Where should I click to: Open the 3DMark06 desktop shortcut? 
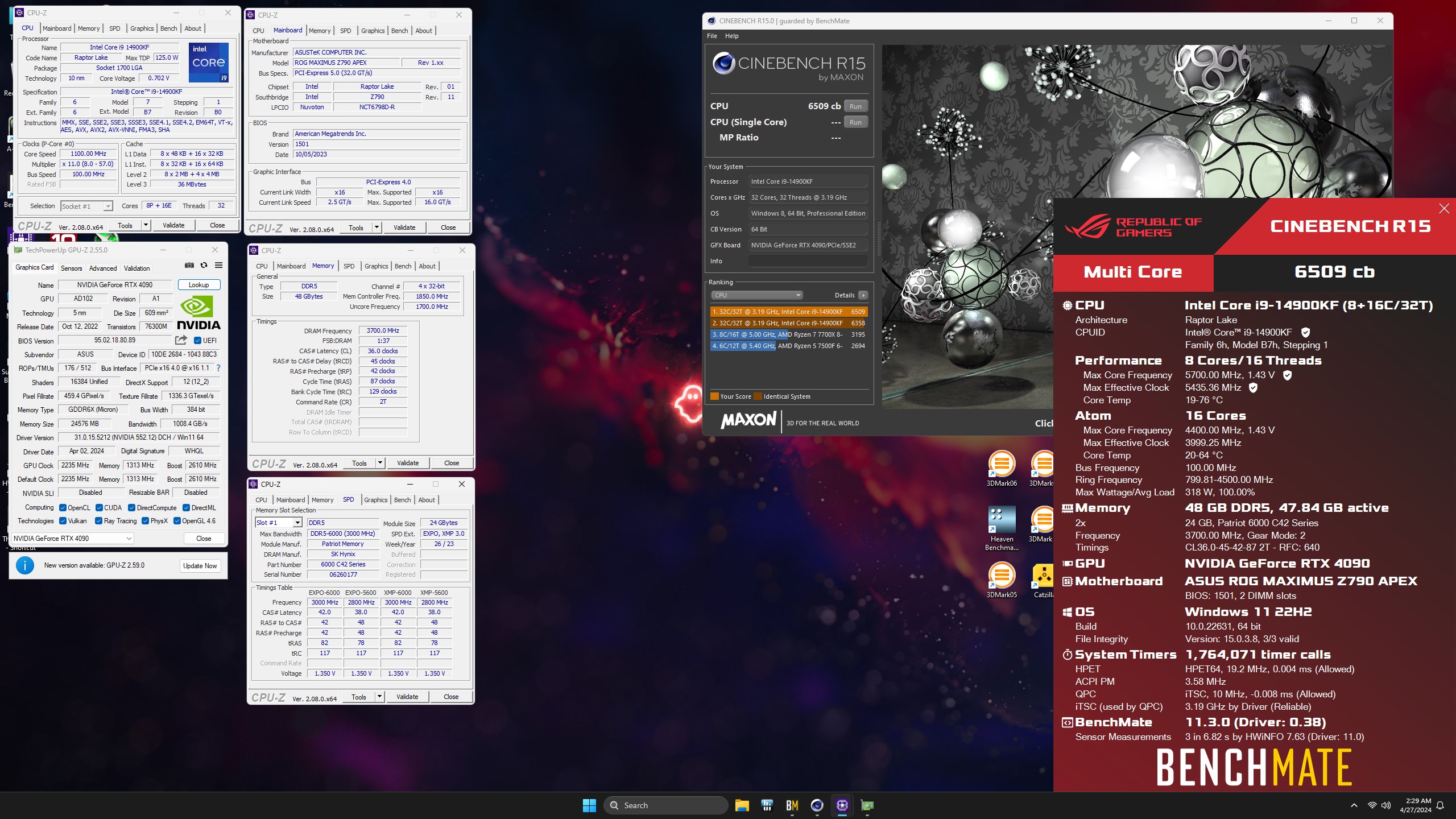click(1002, 469)
